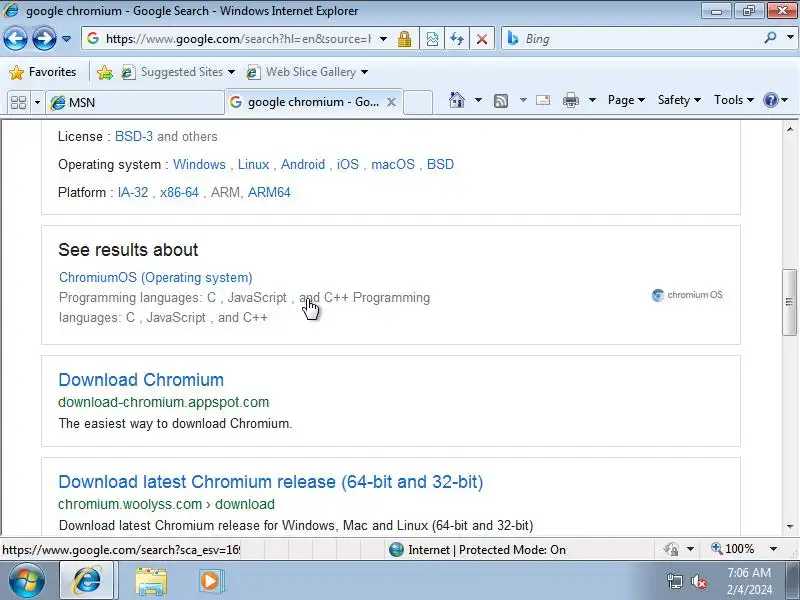Viewport: 800px width, 600px height.
Task: Open the Windows operating system link
Action: 199,164
